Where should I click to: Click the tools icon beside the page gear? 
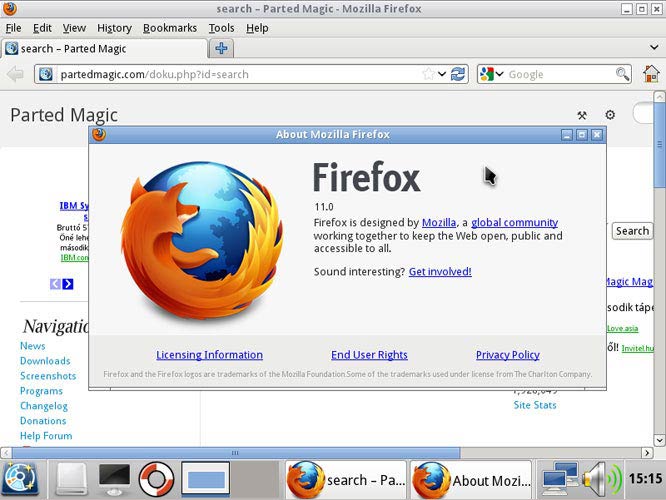[x=582, y=115]
